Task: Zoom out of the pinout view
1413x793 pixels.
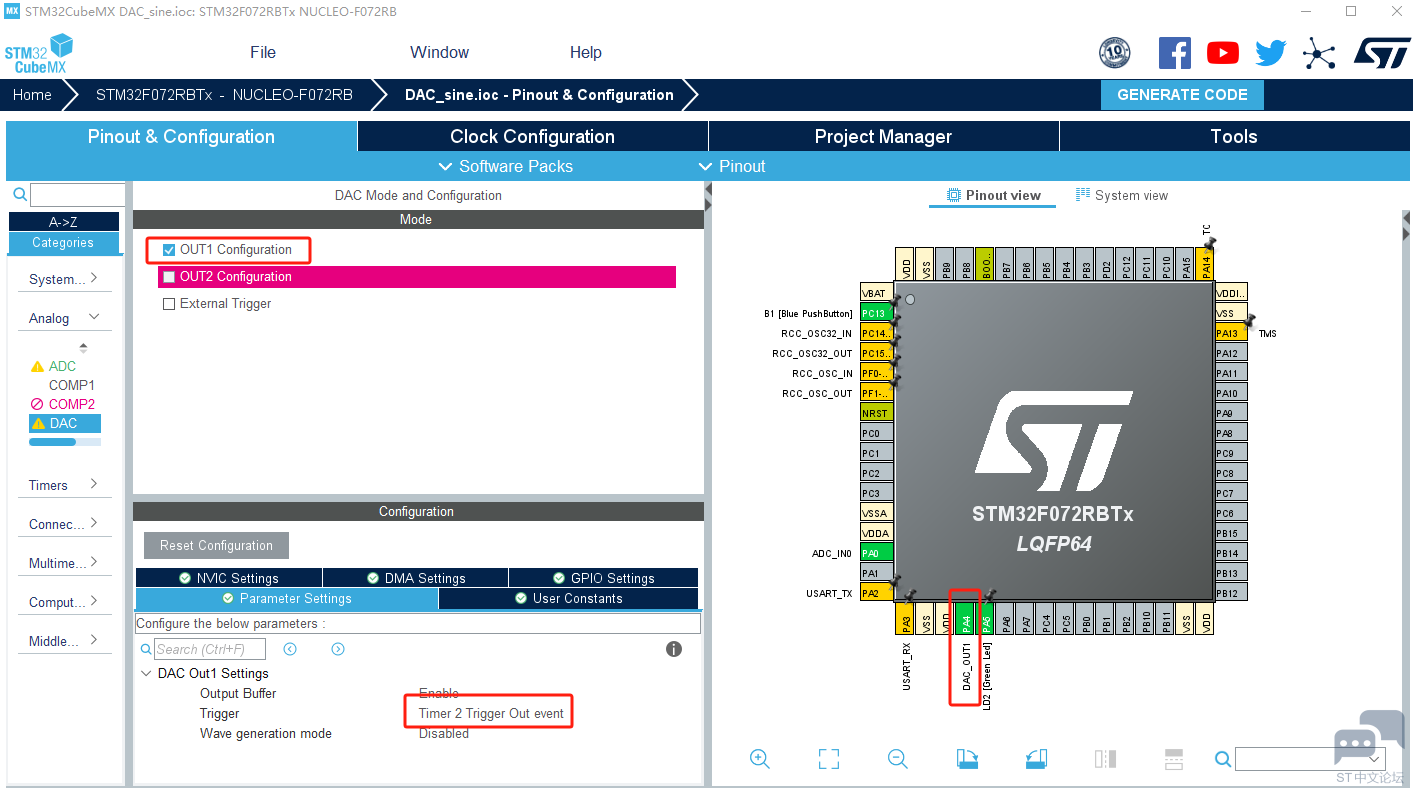Action: coord(898,759)
